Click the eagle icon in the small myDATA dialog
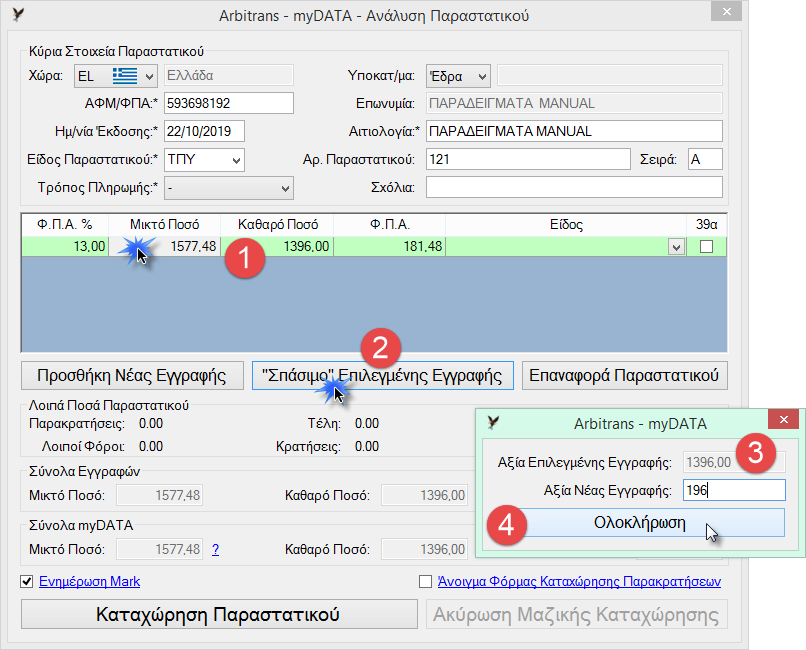 click(493, 423)
